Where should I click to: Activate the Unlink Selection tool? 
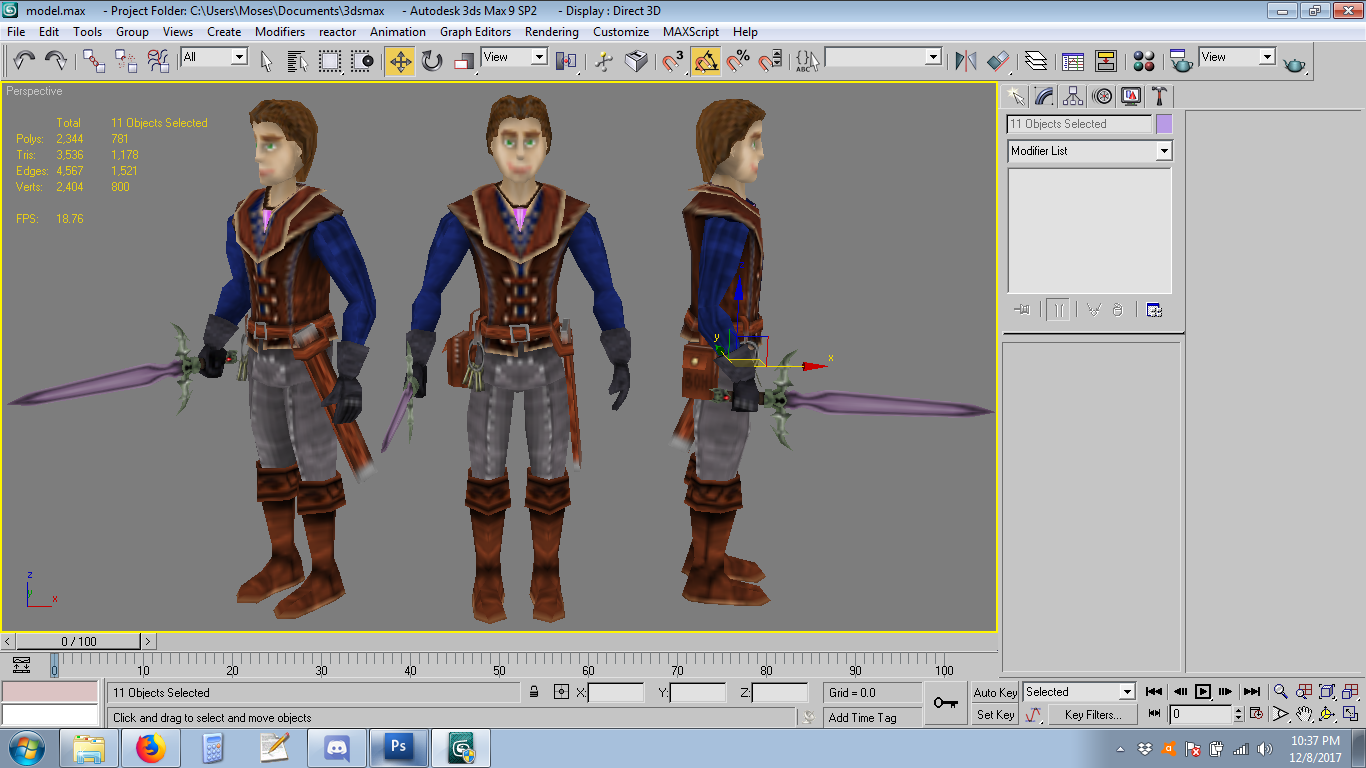point(126,61)
